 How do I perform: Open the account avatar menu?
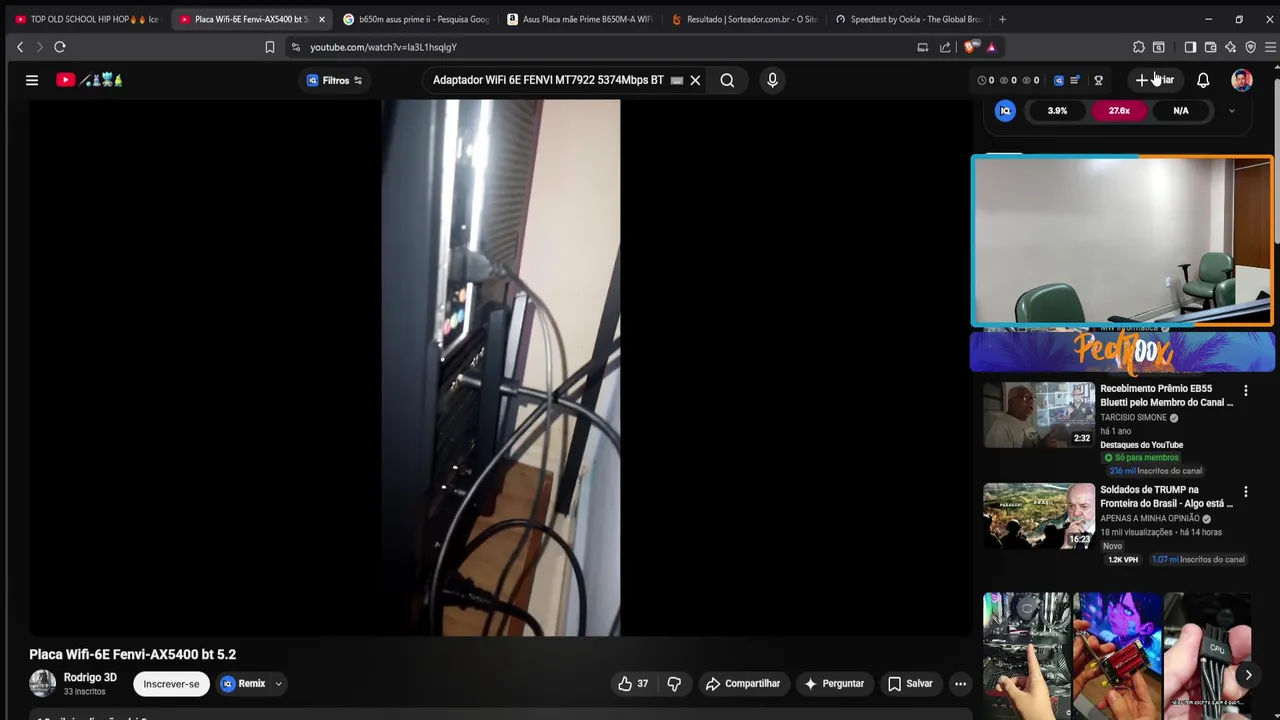click(1241, 80)
